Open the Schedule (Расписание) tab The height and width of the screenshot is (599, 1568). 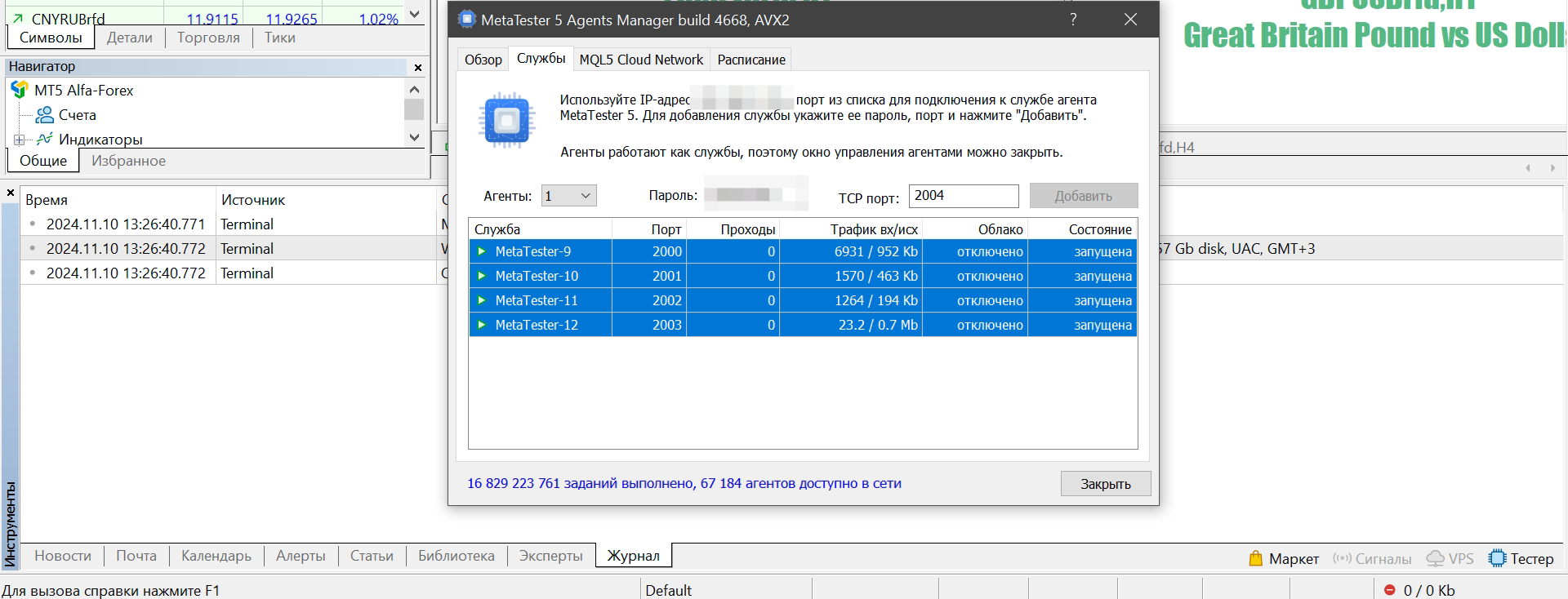(751, 60)
